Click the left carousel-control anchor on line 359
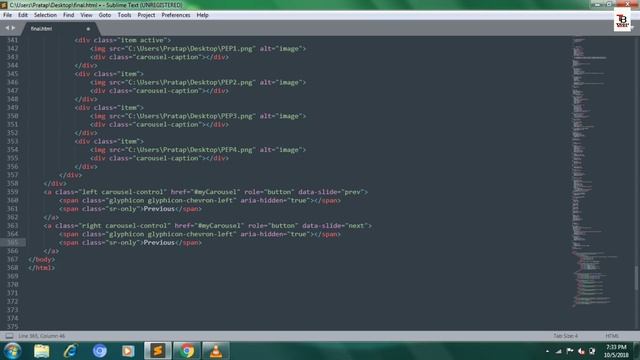640x360 pixels. point(206,192)
